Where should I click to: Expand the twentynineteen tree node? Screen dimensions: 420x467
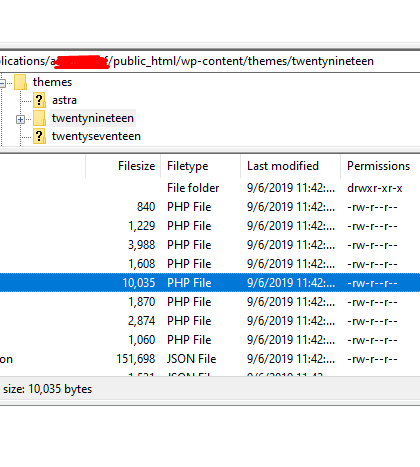[20, 119]
